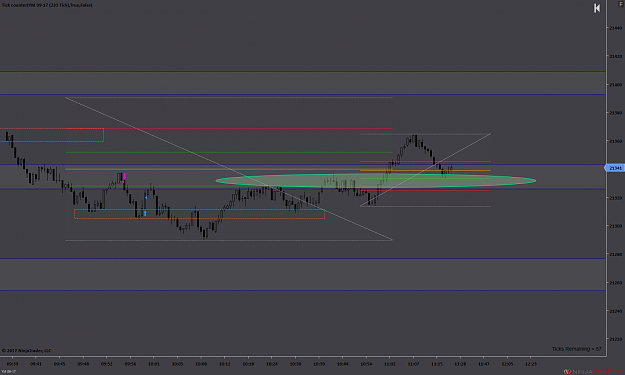
Task: Click the 21380 price axis label
Action: (x=615, y=113)
